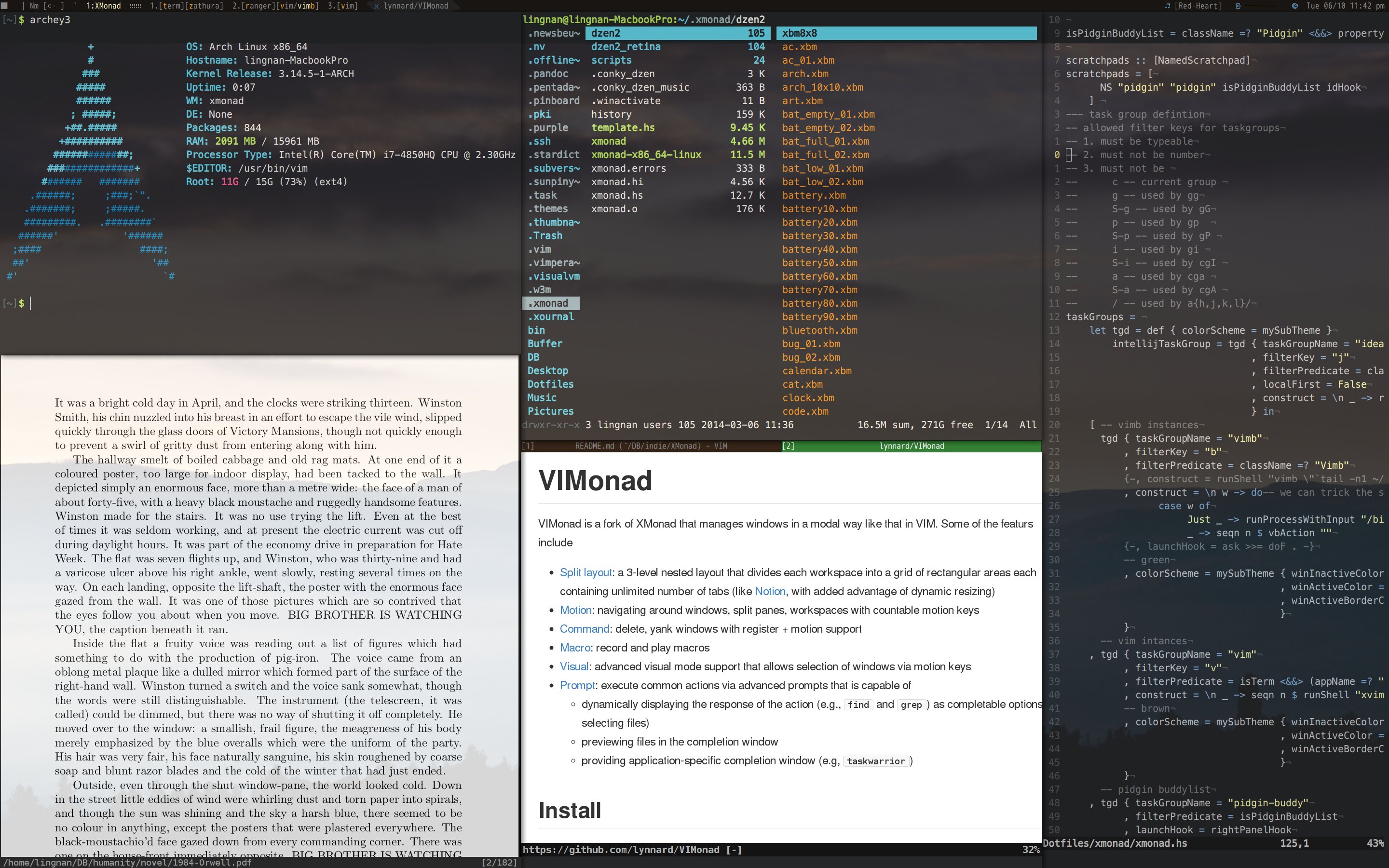The width and height of the screenshot is (1389, 868).
Task: Click the Prompt link
Action: click(577, 685)
